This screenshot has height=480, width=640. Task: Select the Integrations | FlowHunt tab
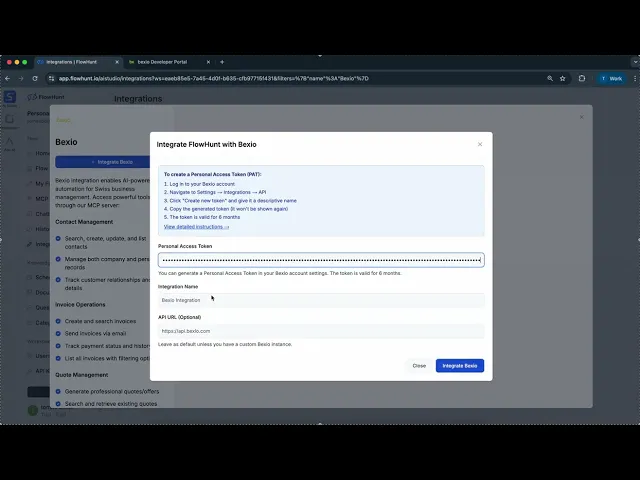click(71, 62)
